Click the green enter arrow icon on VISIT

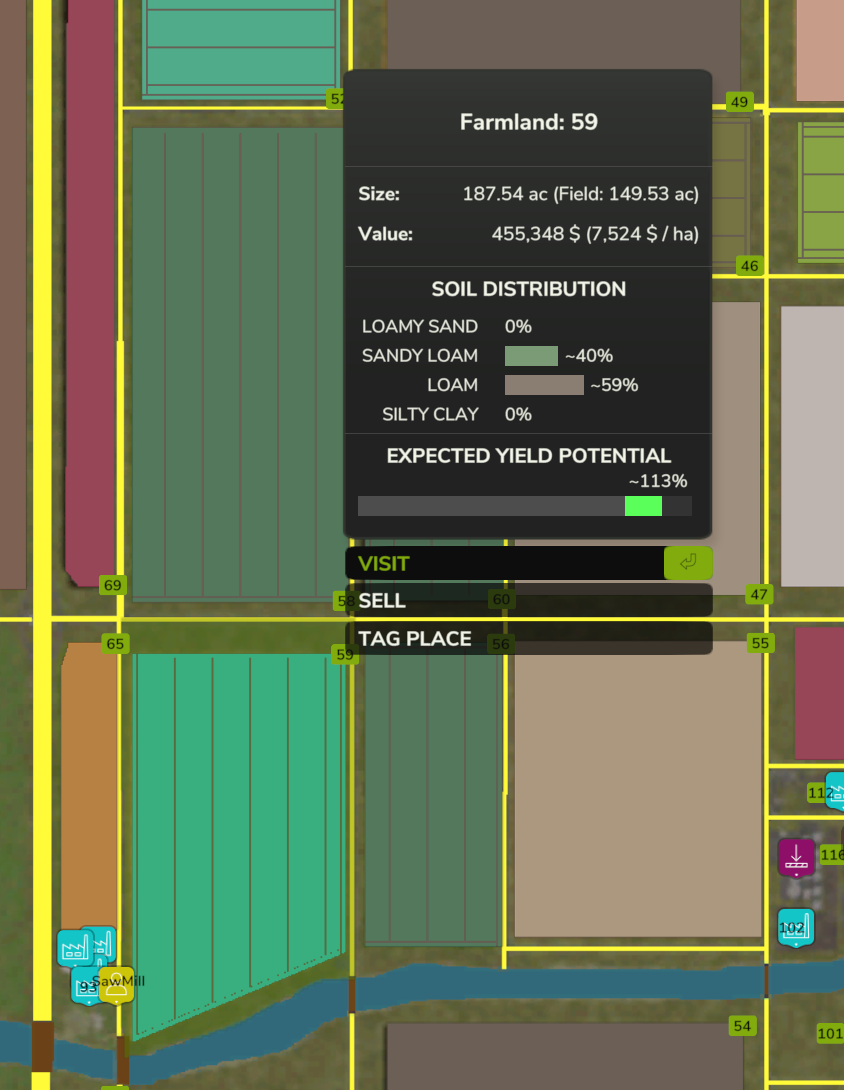688,562
